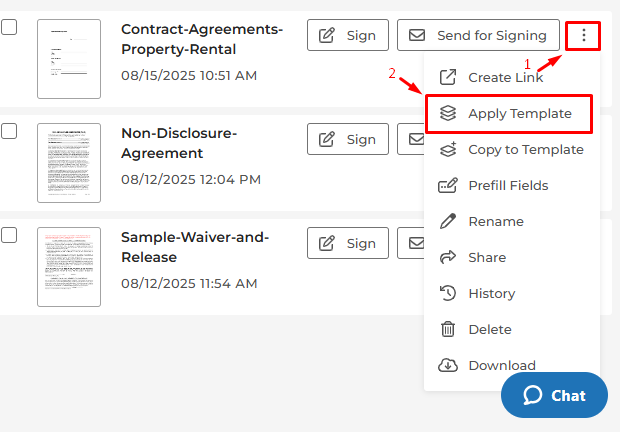Click the Create Link icon
The height and width of the screenshot is (432, 620).
tap(449, 77)
